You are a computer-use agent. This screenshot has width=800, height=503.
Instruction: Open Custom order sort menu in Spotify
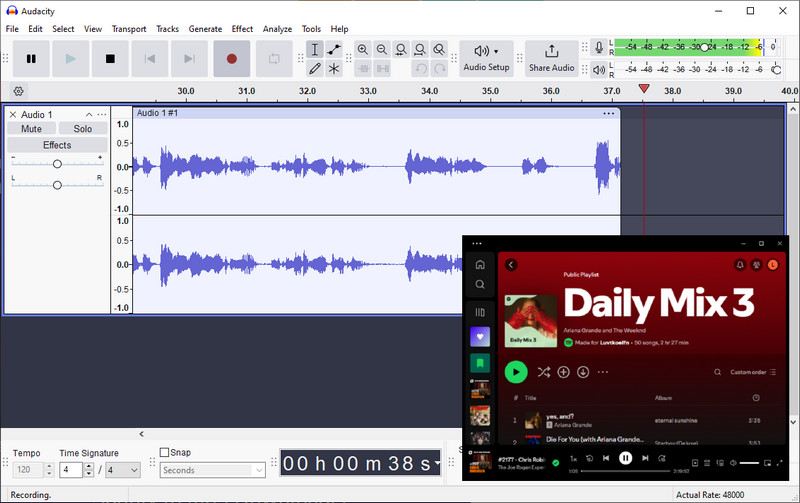753,372
